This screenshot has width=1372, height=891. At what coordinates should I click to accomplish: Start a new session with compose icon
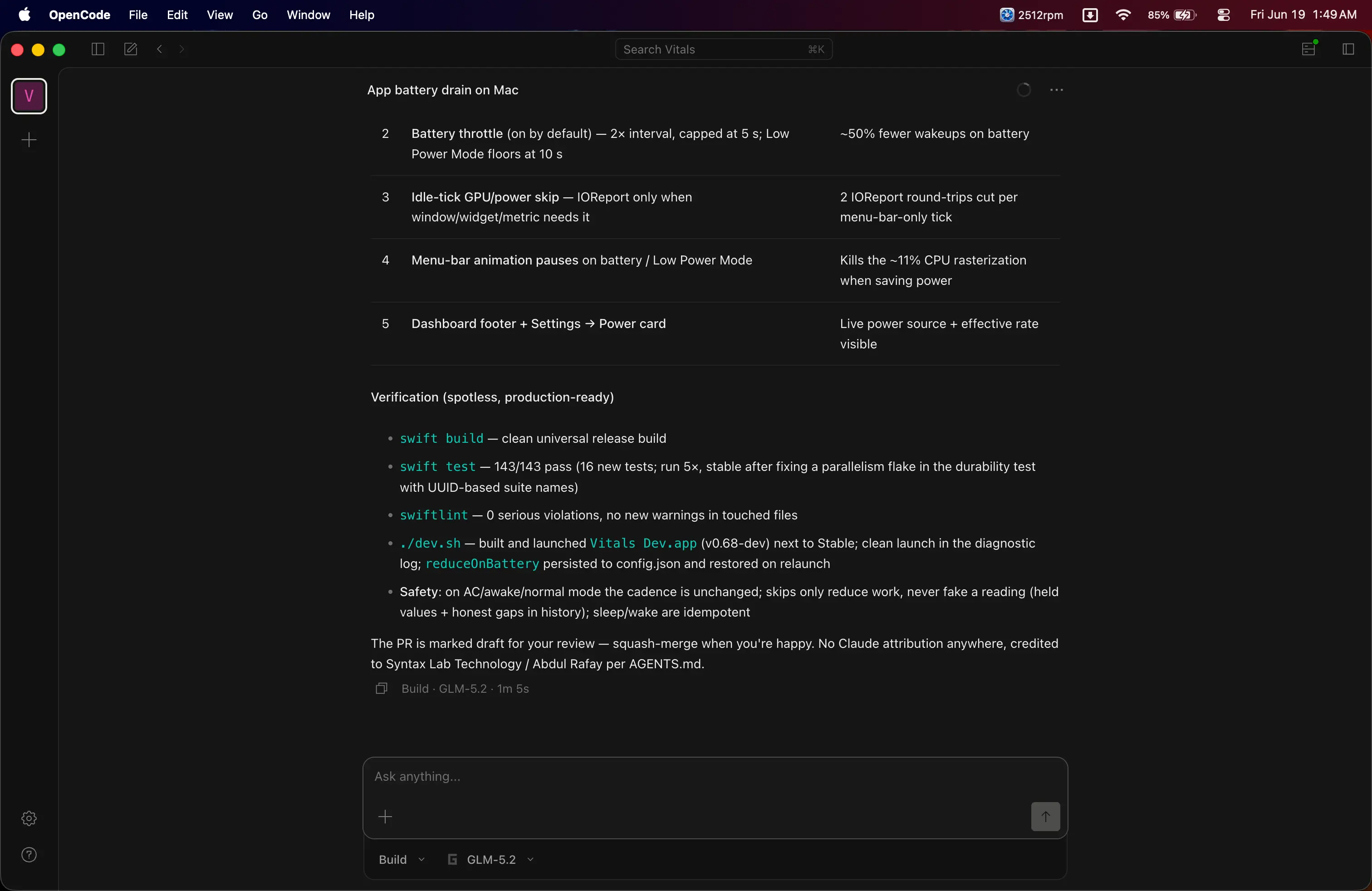[x=131, y=49]
